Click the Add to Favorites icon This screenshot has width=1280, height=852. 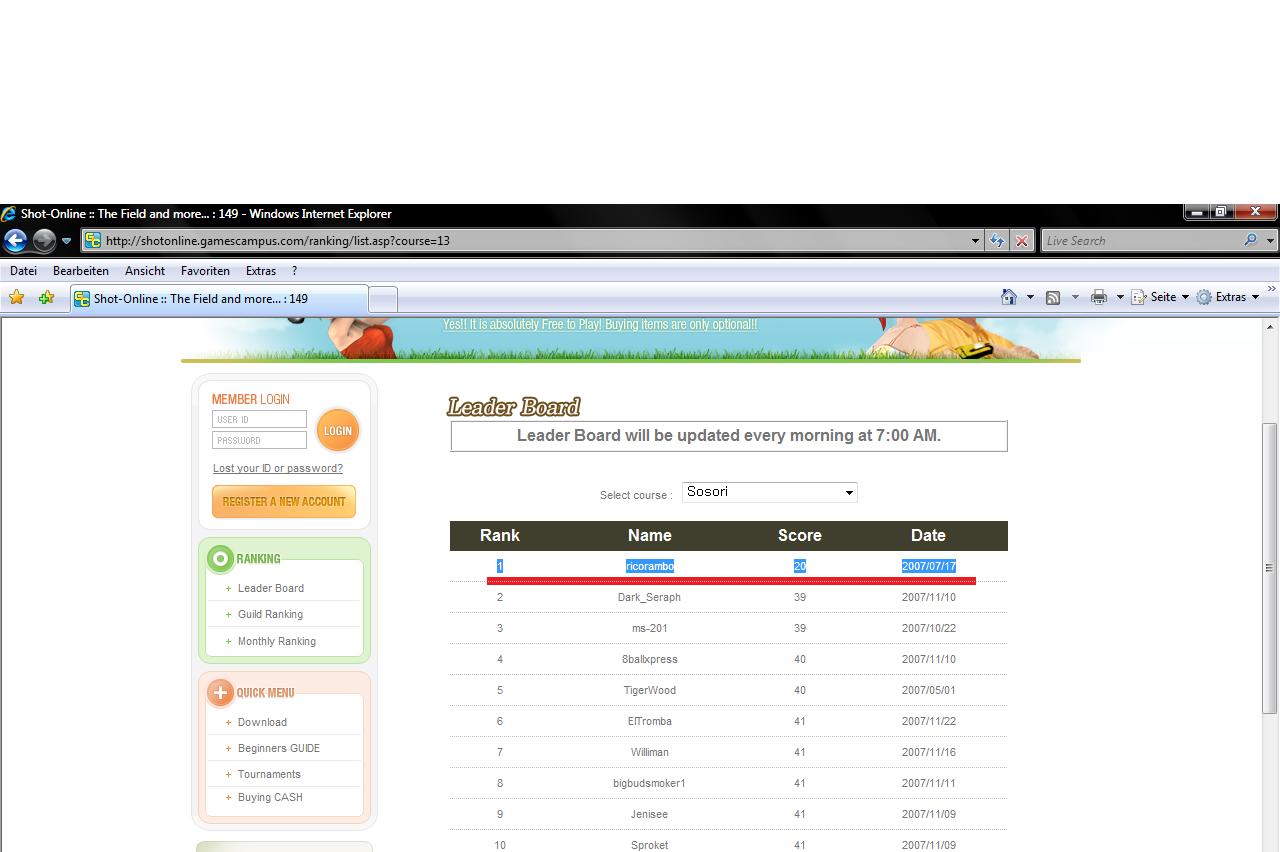tap(46, 298)
